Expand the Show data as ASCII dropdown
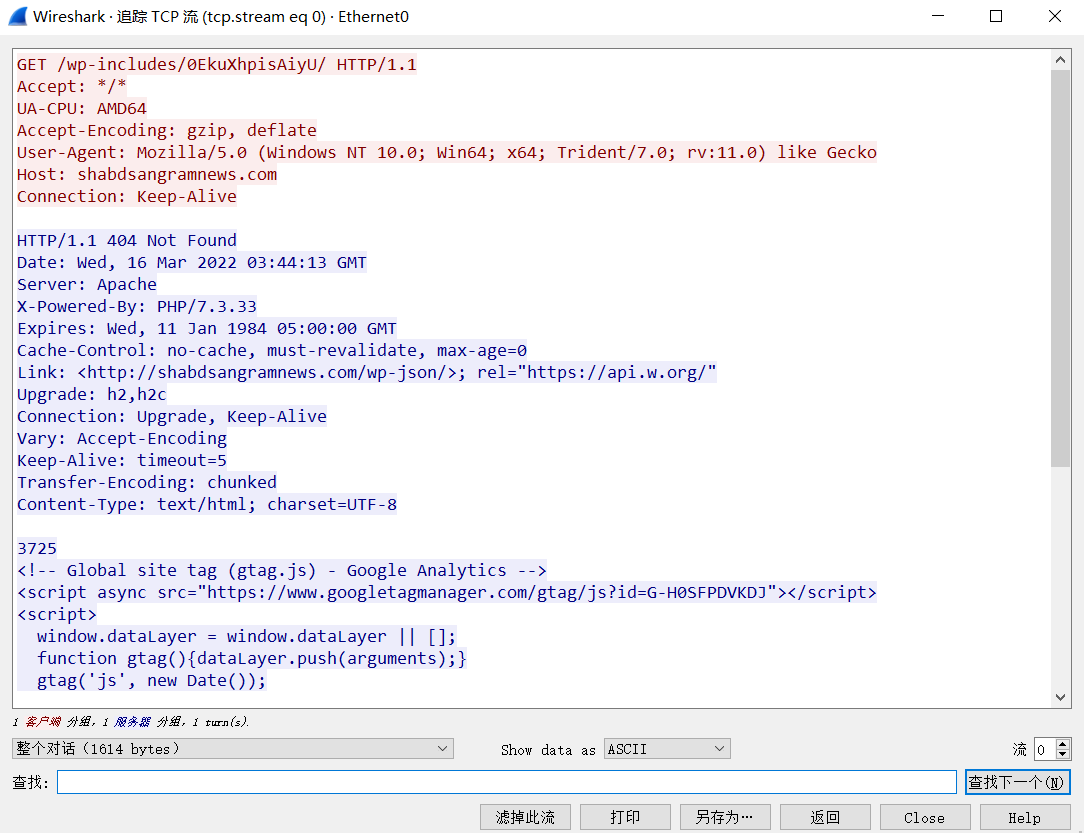 667,749
